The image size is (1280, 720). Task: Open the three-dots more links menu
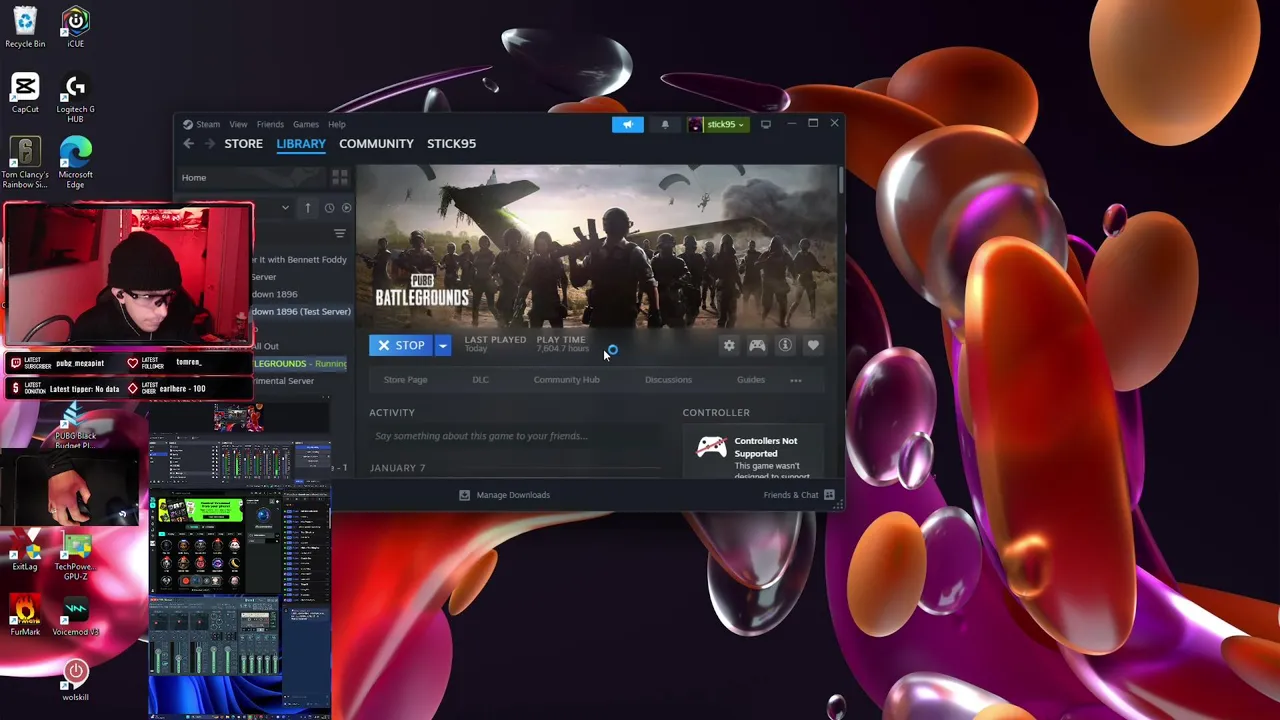click(796, 380)
